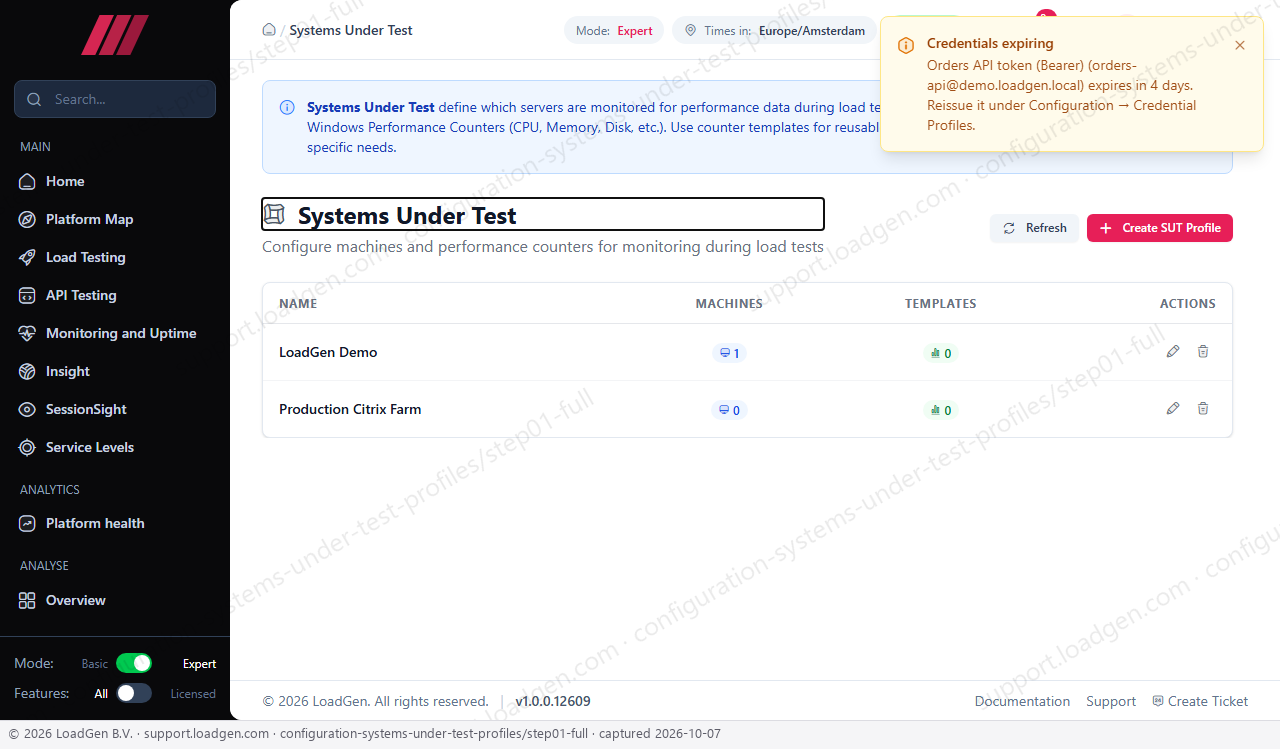
Task: Toggle the Basic/Expert mode switch
Action: coord(134,663)
